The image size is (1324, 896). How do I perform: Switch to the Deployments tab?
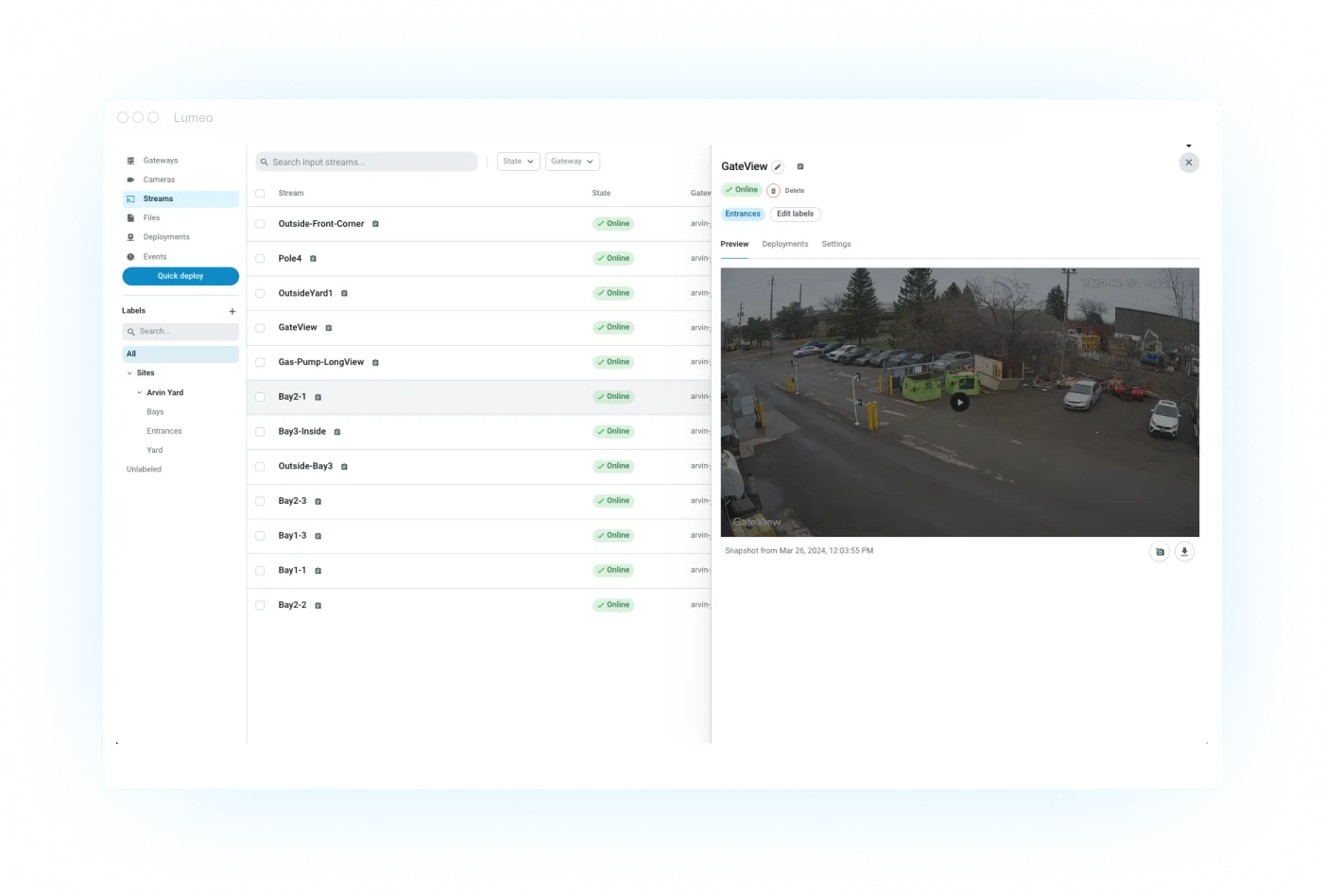click(785, 244)
